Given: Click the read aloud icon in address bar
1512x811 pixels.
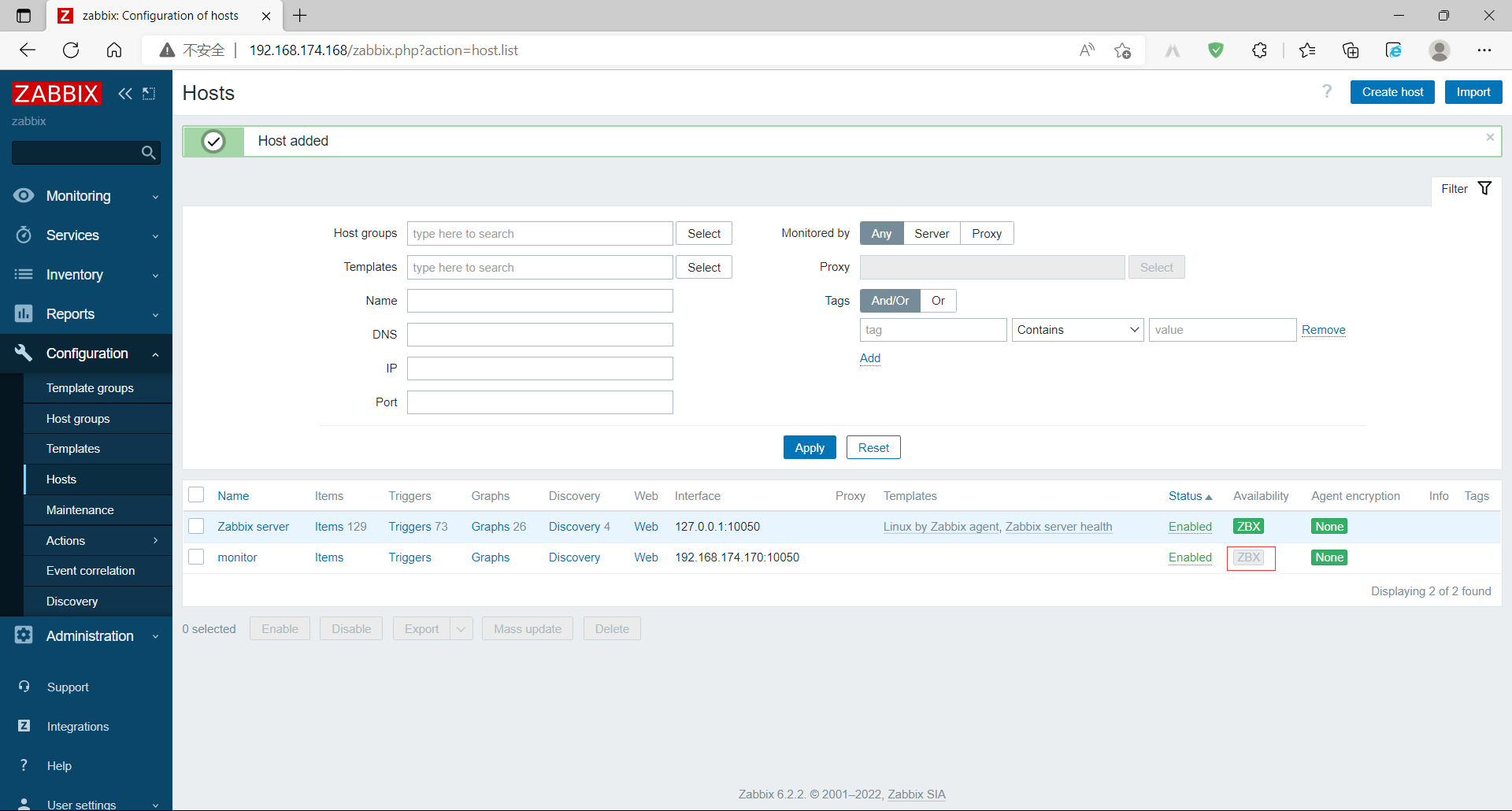Looking at the screenshot, I should click(x=1087, y=50).
